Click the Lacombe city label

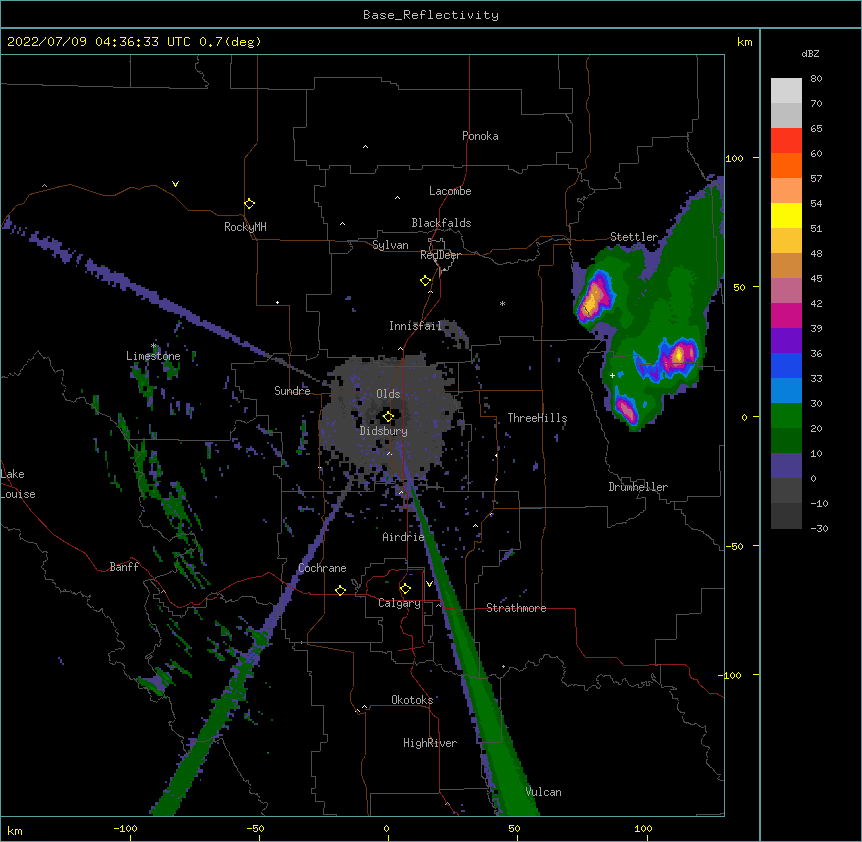tap(450, 191)
